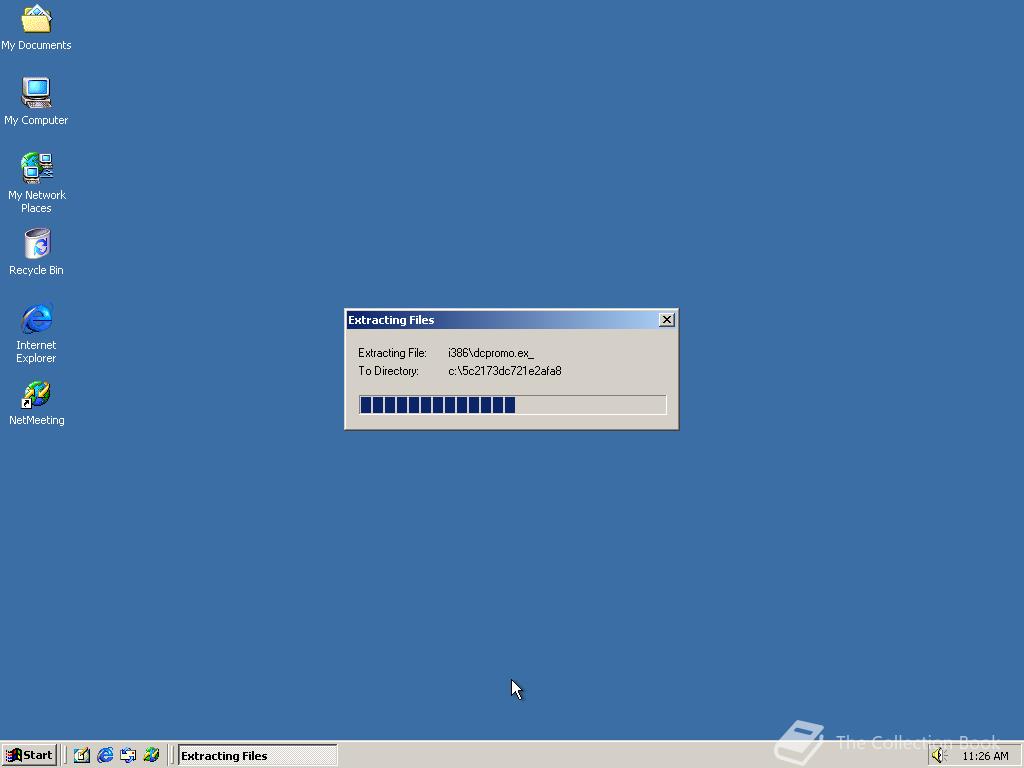Image resolution: width=1024 pixels, height=768 pixels.
Task: Launch Internet Explorer desktop shortcut
Action: [x=36, y=332]
